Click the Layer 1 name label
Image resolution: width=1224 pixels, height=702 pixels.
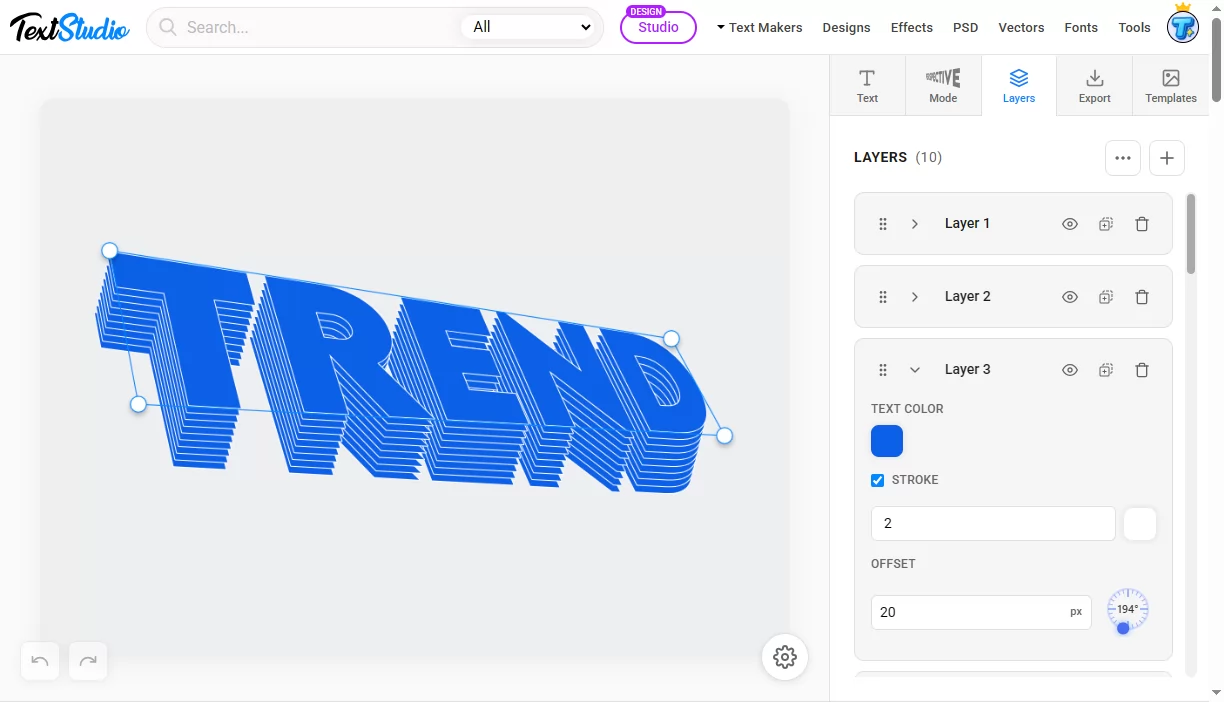[967, 224]
